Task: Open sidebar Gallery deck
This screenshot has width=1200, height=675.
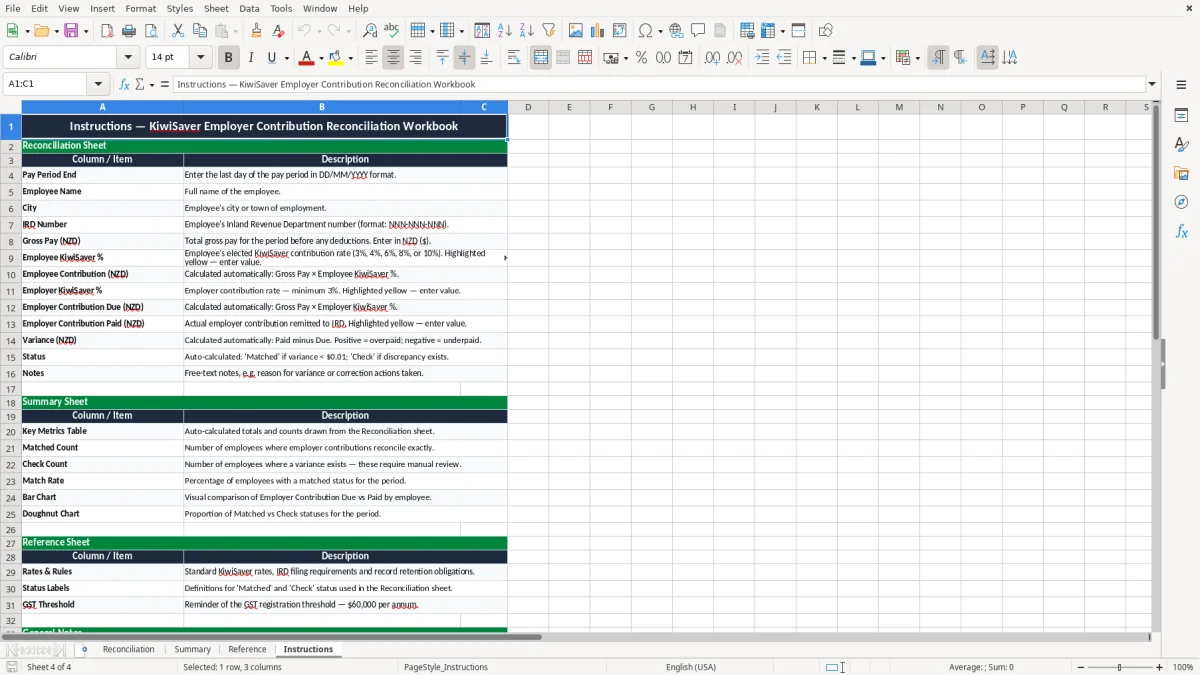Action: (1181, 174)
